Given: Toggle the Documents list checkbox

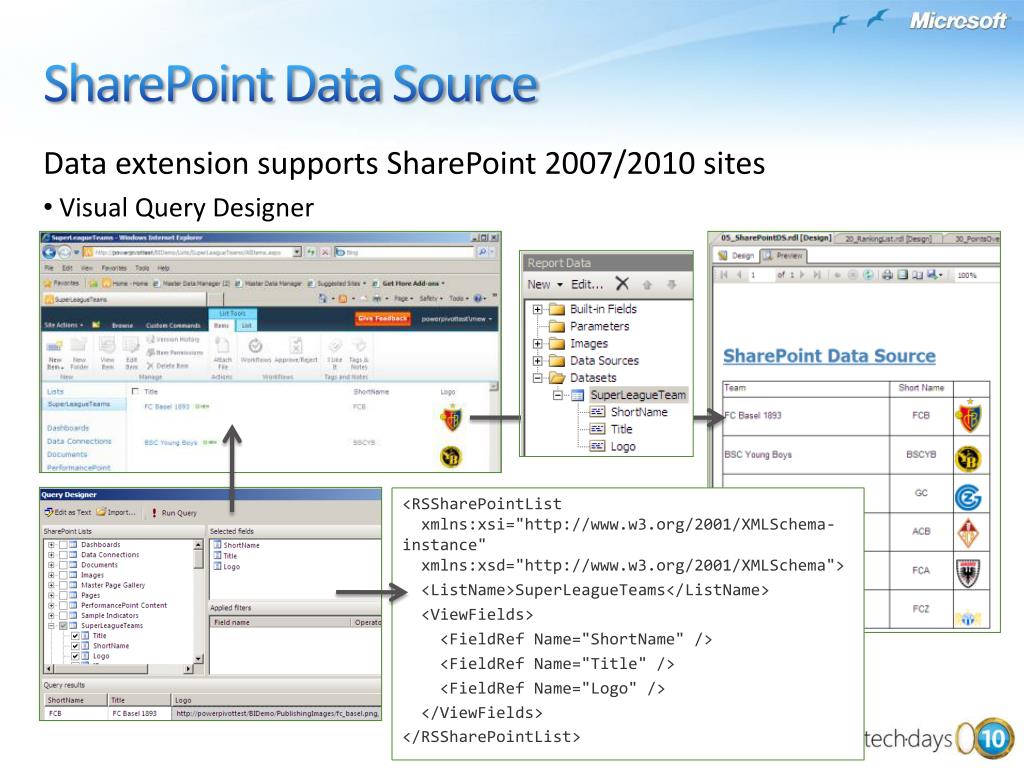Looking at the screenshot, I should (63, 564).
